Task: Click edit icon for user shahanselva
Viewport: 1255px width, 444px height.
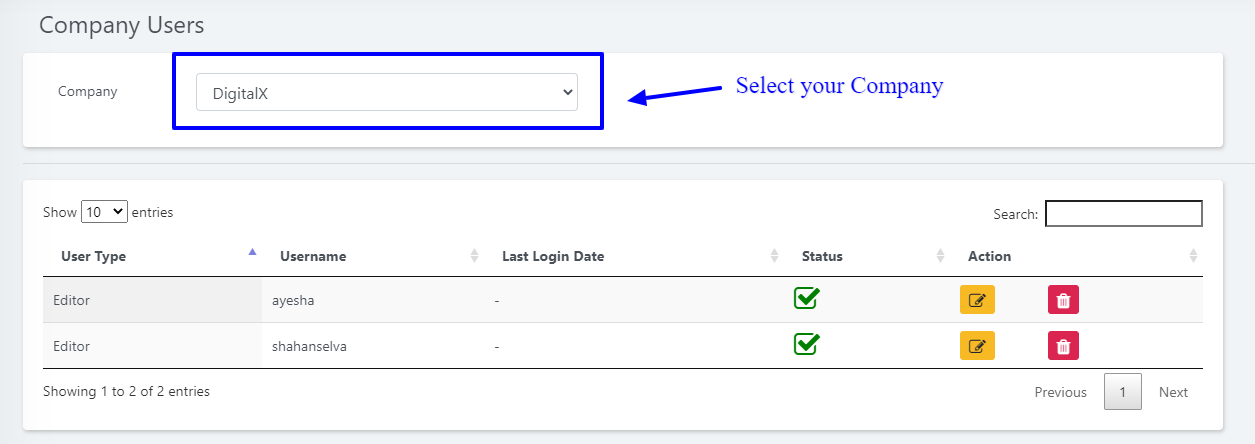Action: point(977,346)
